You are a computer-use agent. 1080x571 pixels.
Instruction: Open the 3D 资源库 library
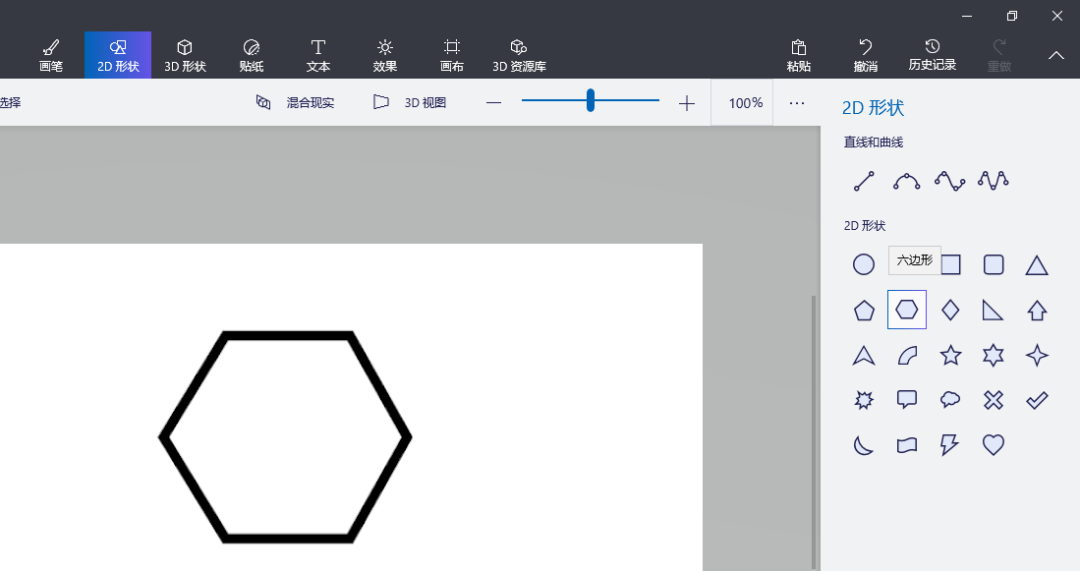[519, 55]
